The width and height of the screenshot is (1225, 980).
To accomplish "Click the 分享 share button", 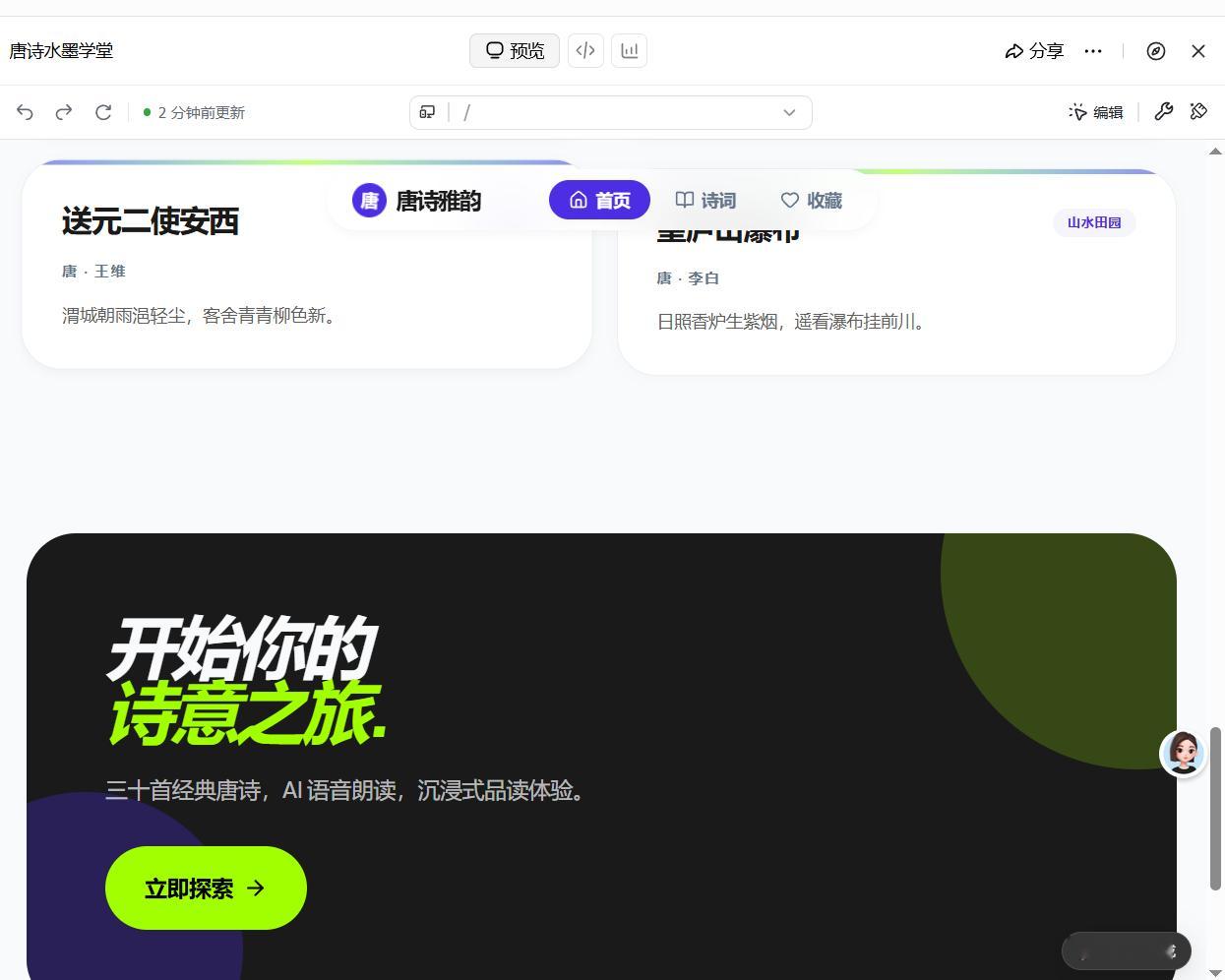I will [1034, 51].
